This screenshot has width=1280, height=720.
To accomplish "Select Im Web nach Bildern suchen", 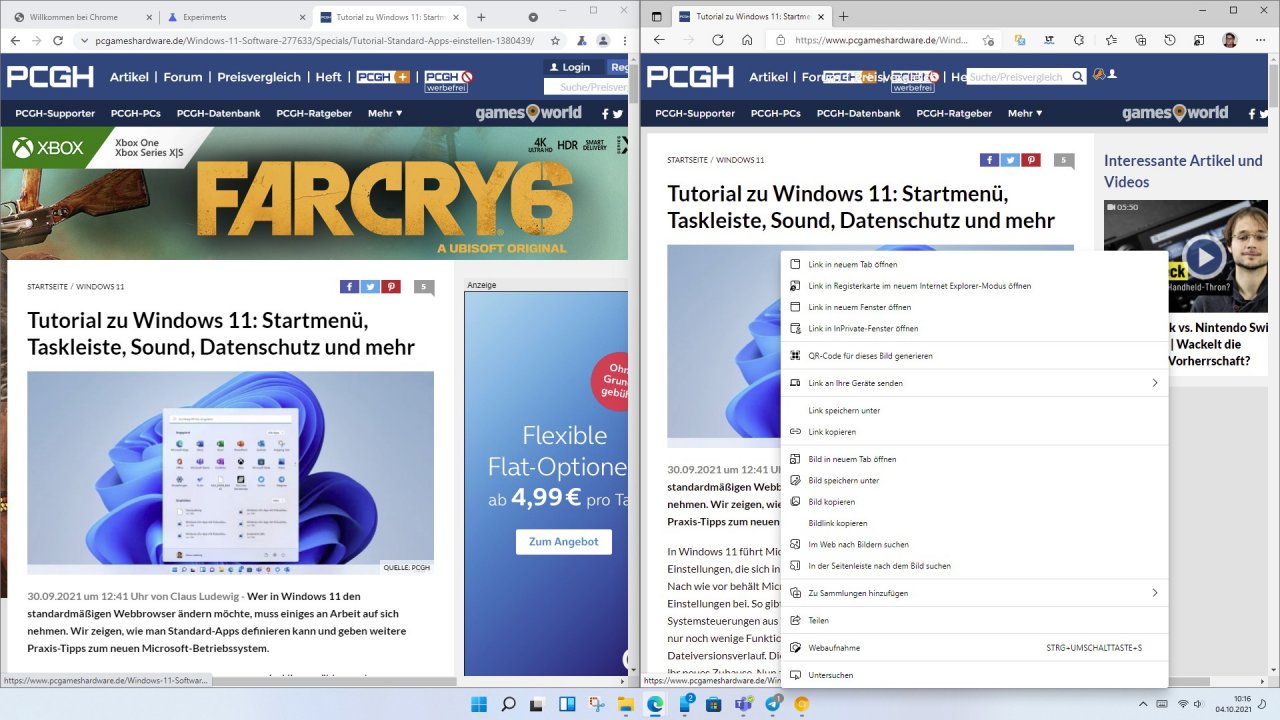I will coord(974,544).
